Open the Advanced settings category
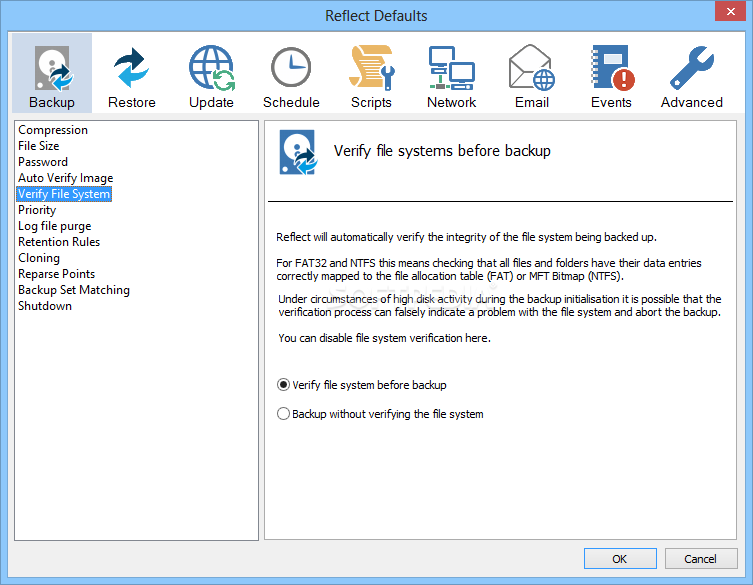Image resolution: width=753 pixels, height=585 pixels. pos(692,73)
